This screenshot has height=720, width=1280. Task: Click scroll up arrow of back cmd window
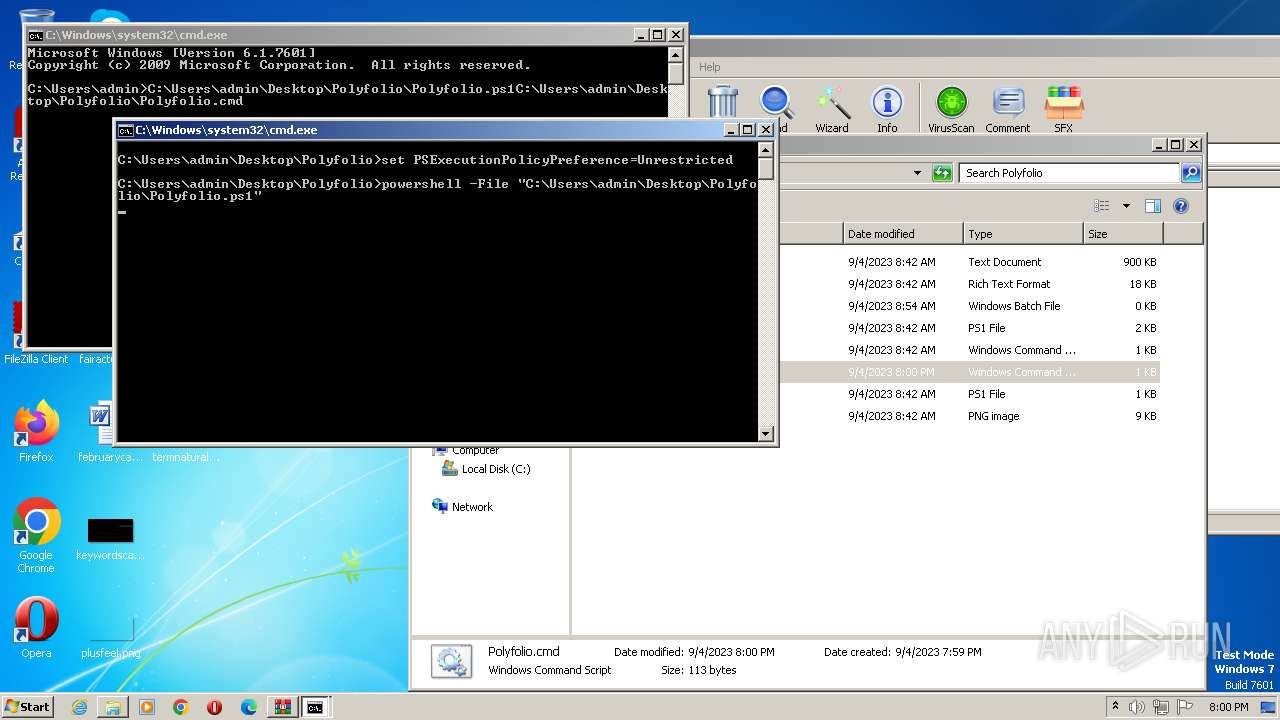[675, 54]
